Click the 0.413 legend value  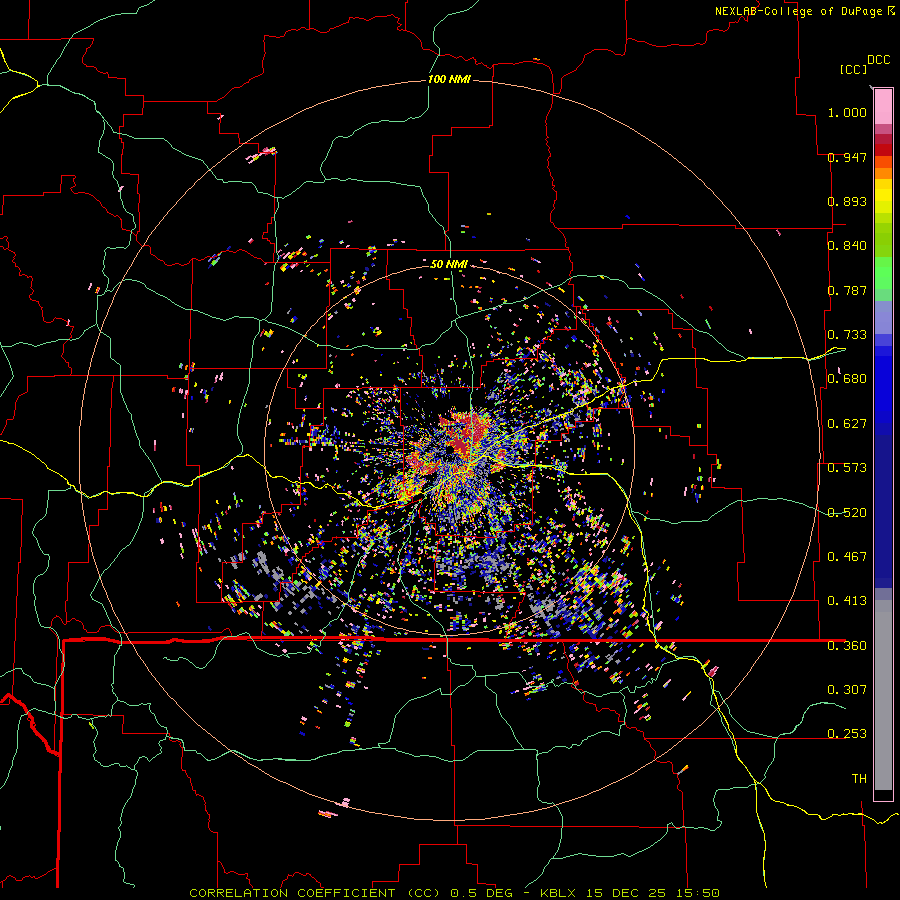click(847, 601)
